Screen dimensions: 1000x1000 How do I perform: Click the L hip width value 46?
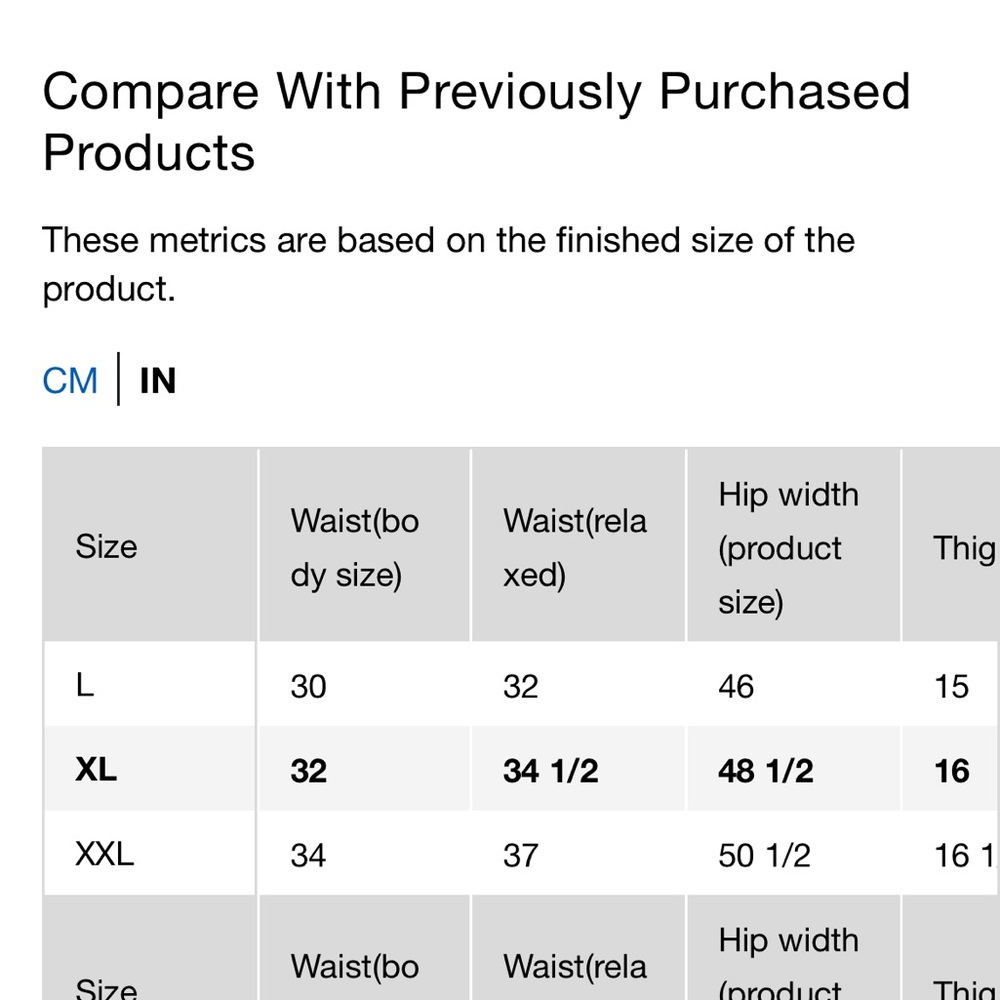736,686
